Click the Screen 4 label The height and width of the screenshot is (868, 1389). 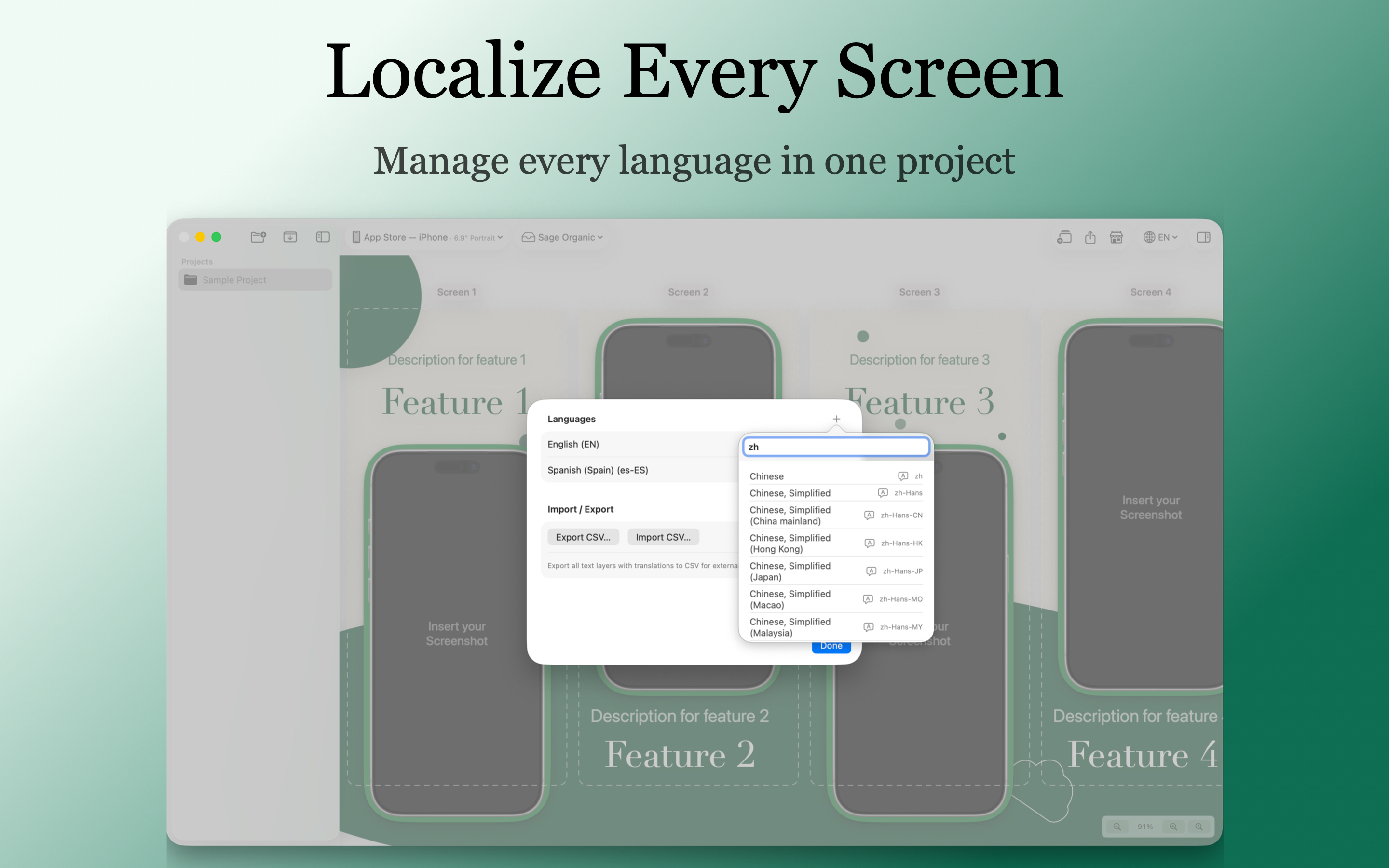[x=1151, y=292]
